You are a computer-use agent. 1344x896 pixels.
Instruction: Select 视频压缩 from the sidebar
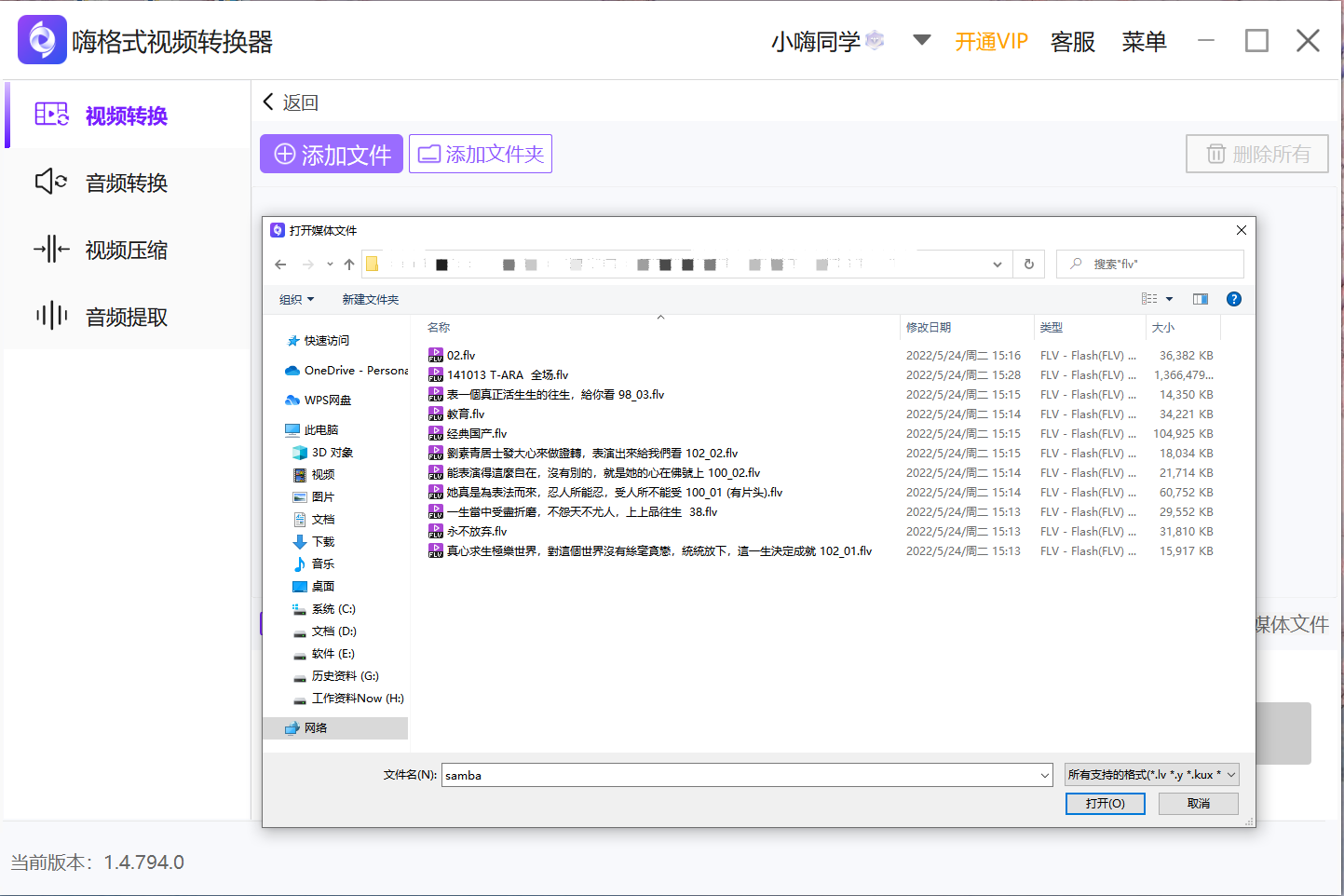pyautogui.click(x=128, y=249)
